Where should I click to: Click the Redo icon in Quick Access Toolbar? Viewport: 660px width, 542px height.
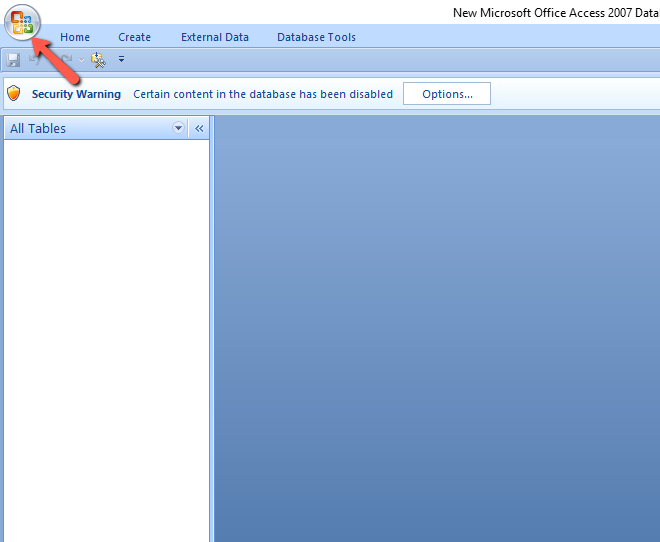coord(67,60)
